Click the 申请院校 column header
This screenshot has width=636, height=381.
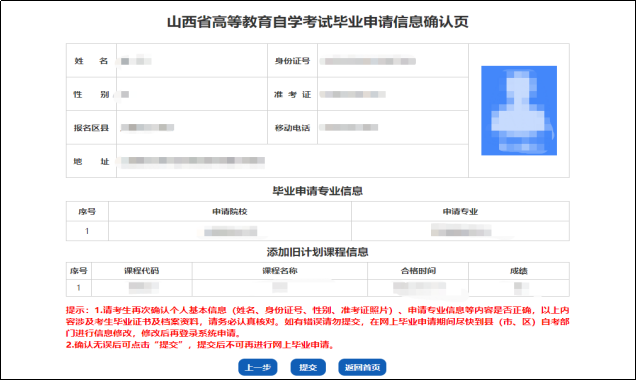tap(230, 211)
